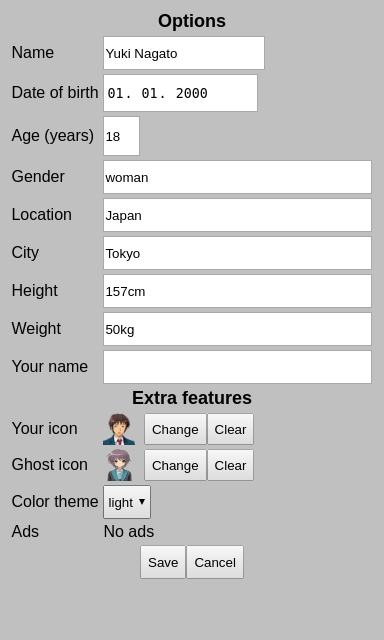
Task: Focus the Location field showing Japan
Action: tap(237, 215)
